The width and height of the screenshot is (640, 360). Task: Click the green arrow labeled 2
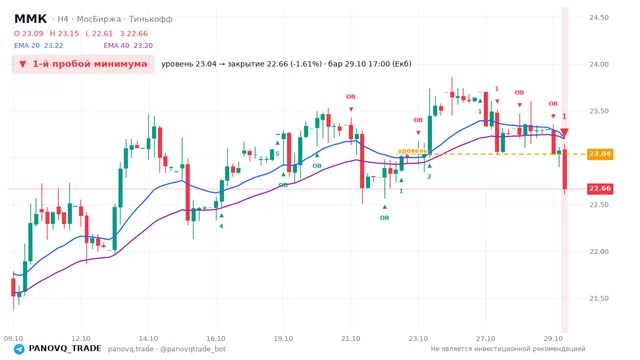click(x=429, y=166)
